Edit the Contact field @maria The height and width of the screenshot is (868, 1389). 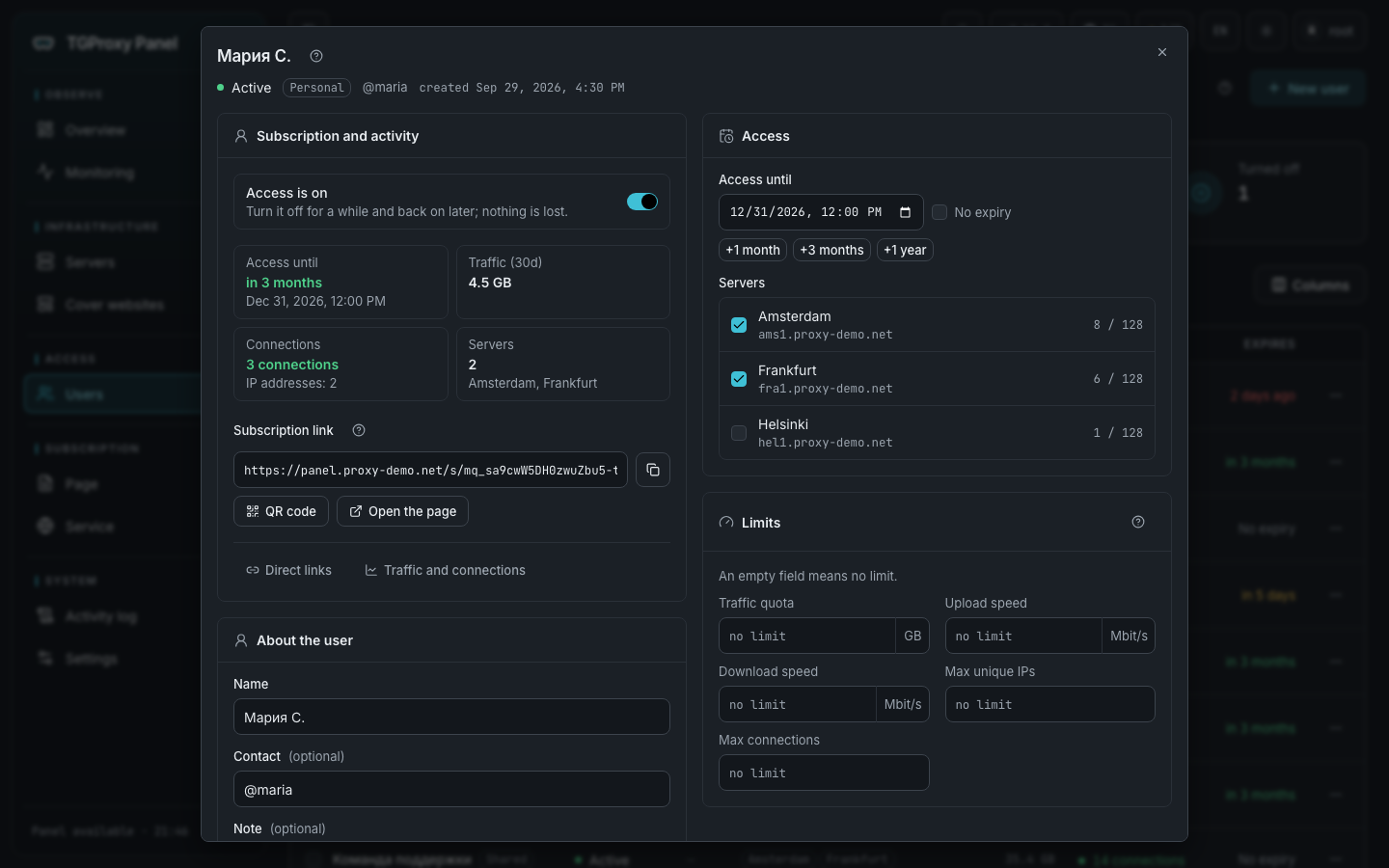(x=451, y=789)
